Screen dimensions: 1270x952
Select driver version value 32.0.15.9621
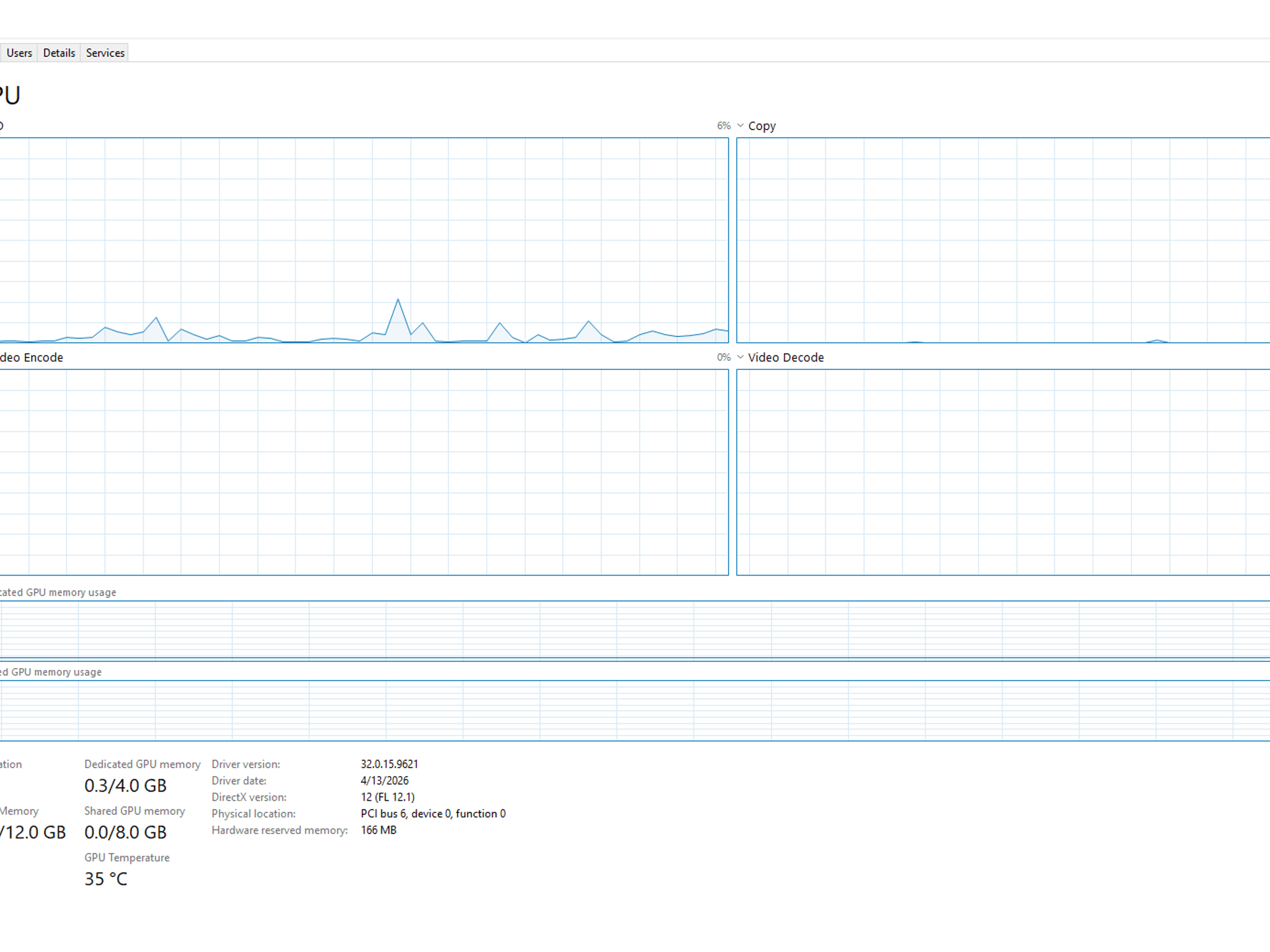point(389,764)
